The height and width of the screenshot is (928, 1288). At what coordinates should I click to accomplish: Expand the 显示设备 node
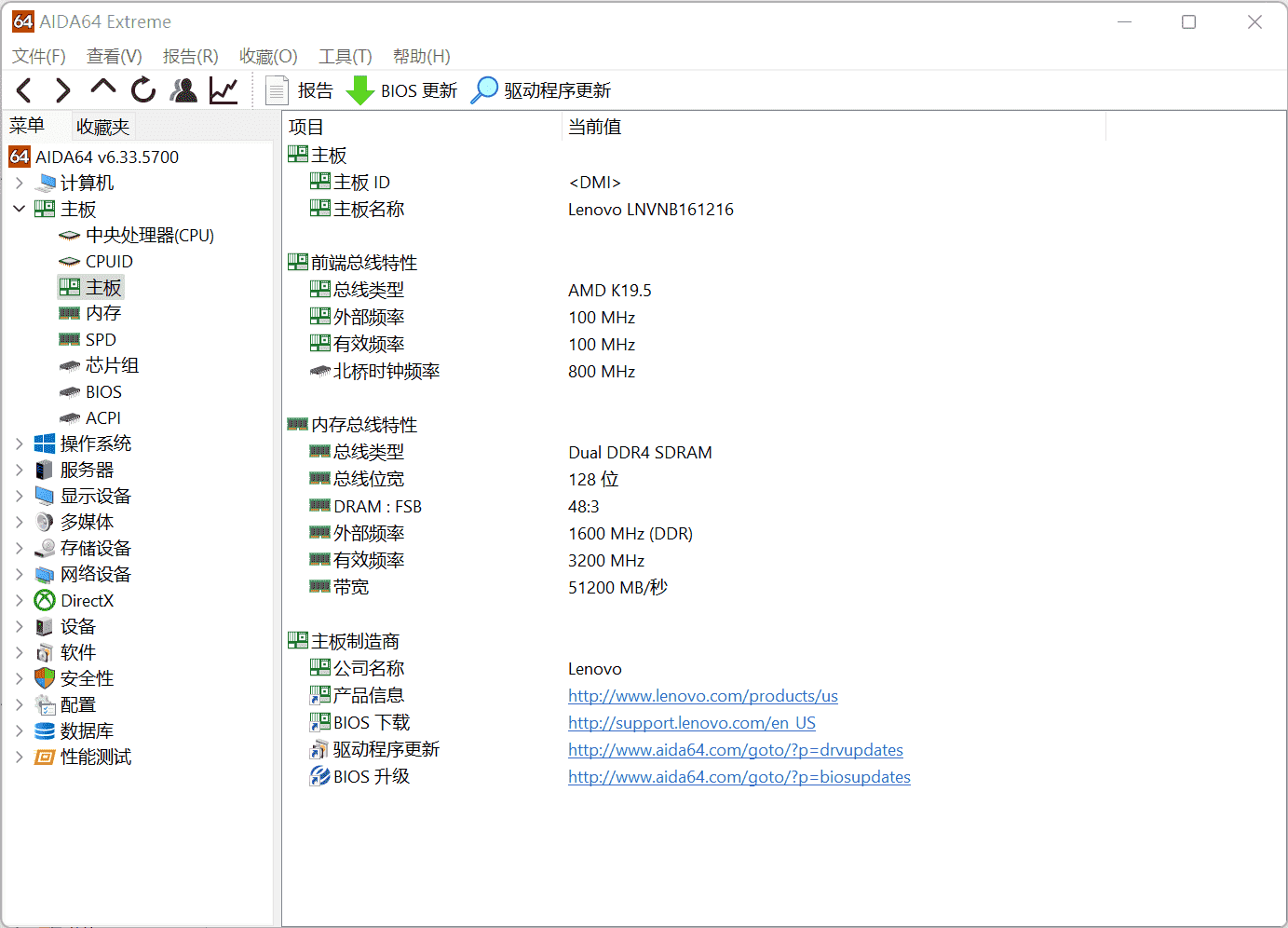coord(20,496)
